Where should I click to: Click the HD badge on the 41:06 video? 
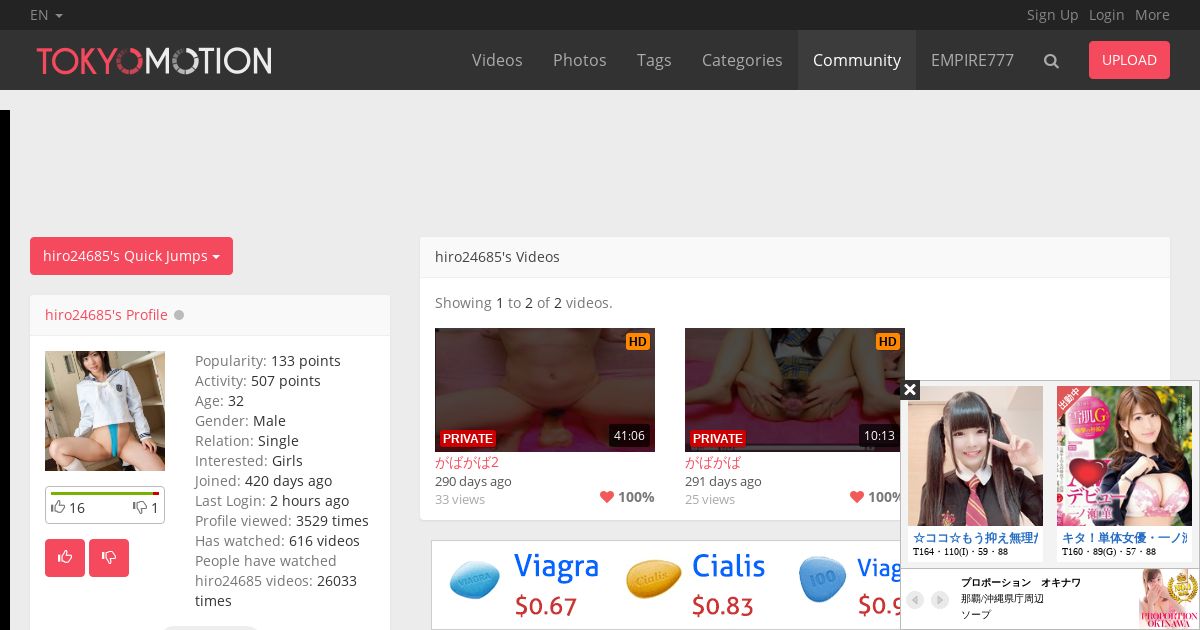638,342
